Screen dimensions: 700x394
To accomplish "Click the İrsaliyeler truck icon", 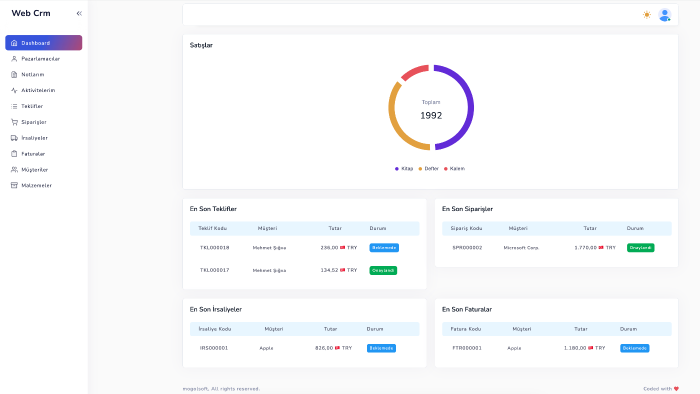I will point(14,138).
